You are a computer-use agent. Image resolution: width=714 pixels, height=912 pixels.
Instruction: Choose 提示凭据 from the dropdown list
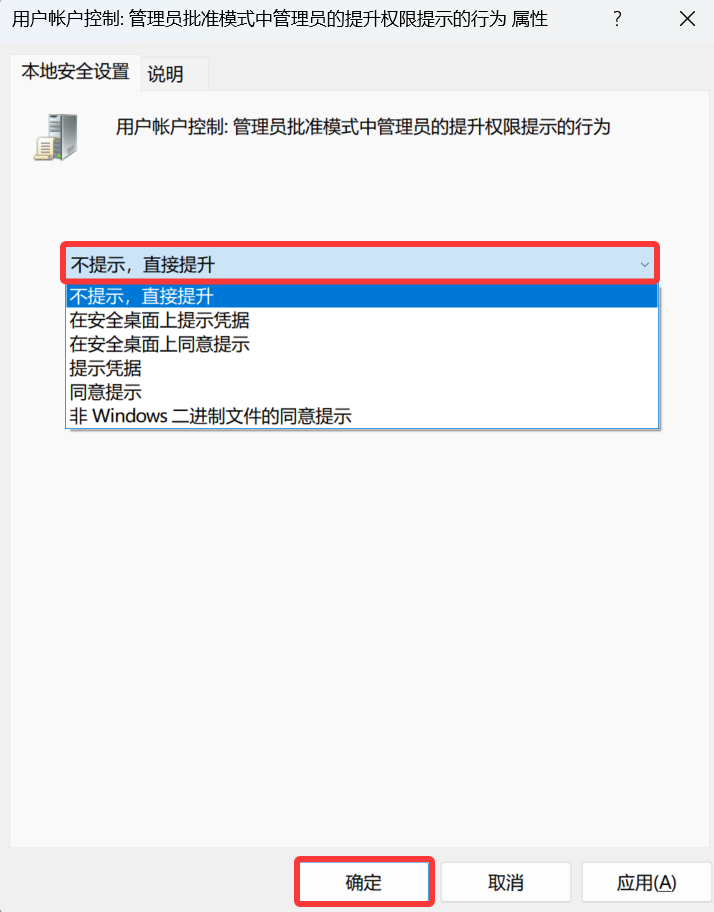click(105, 368)
